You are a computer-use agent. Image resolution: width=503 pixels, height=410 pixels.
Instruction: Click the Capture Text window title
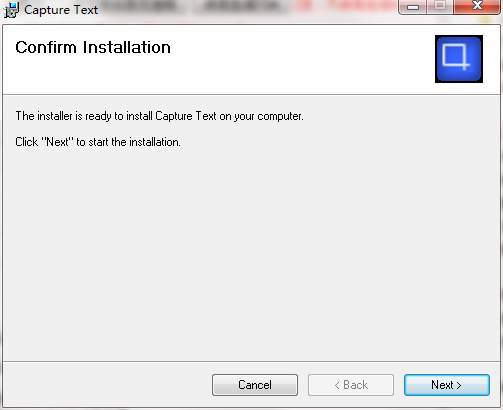click(61, 10)
